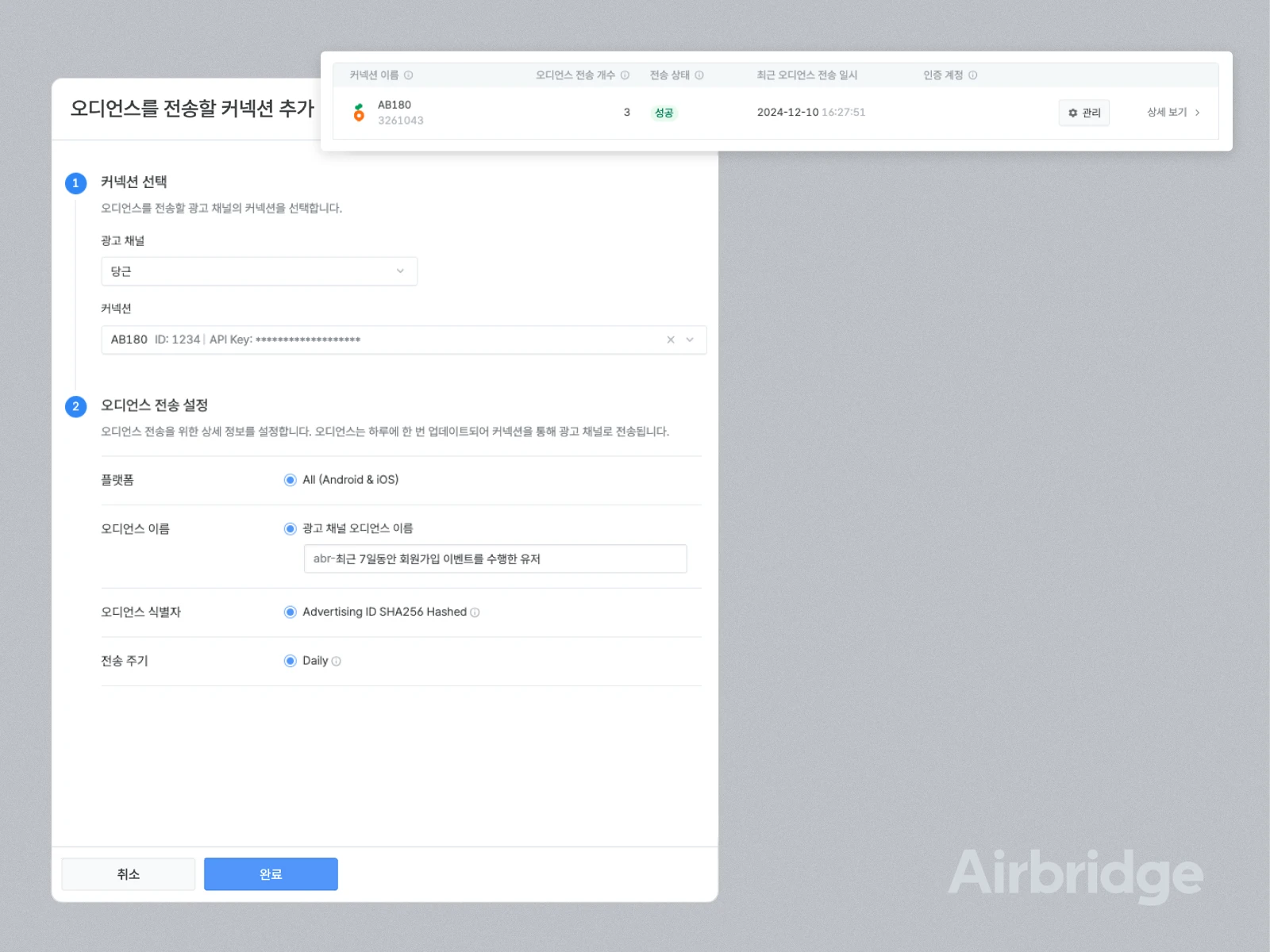Click the audience name text input field
This screenshot has width=1270, height=952.
495,559
